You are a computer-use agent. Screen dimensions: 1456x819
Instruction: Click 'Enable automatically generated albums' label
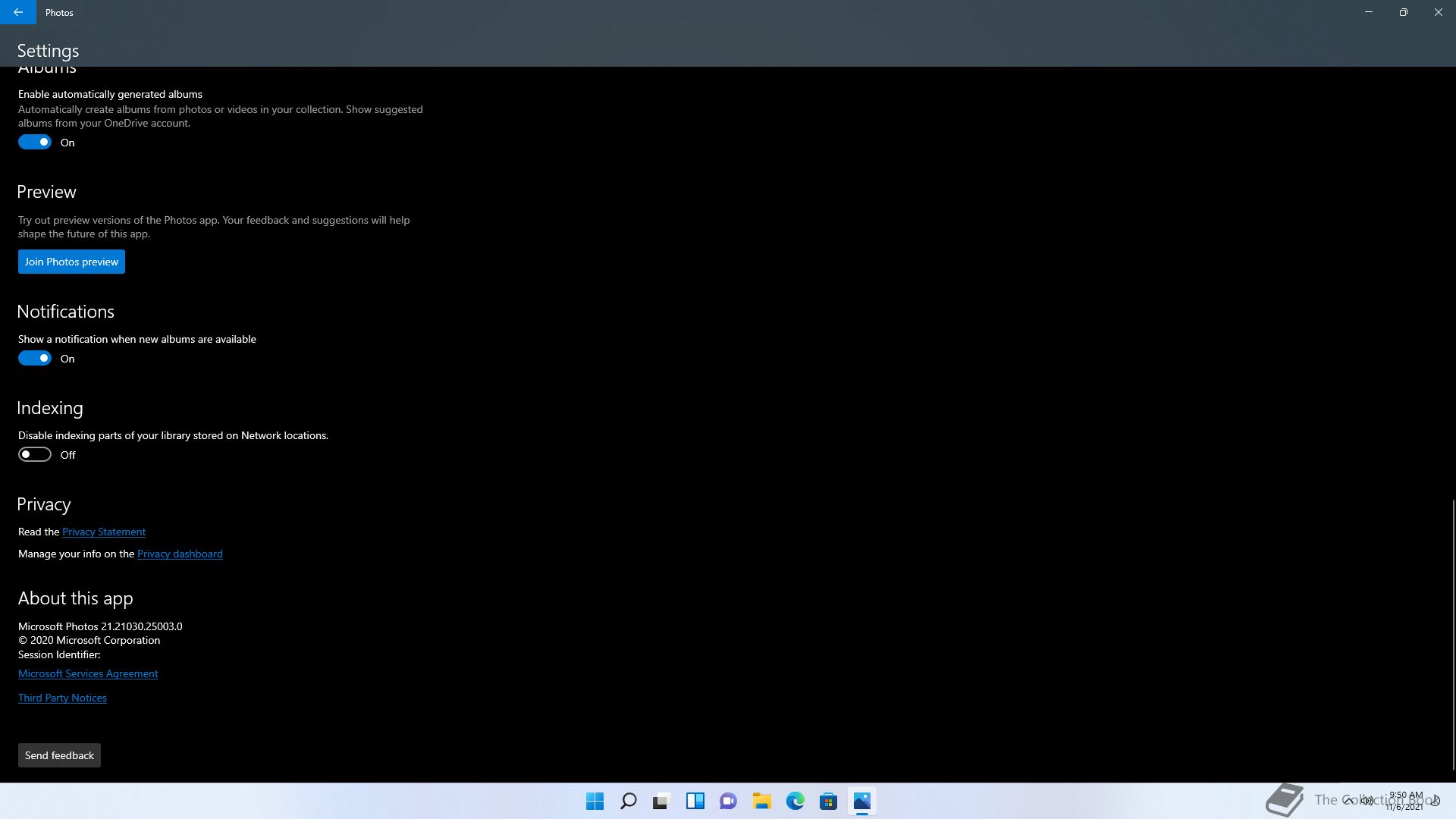point(110,94)
